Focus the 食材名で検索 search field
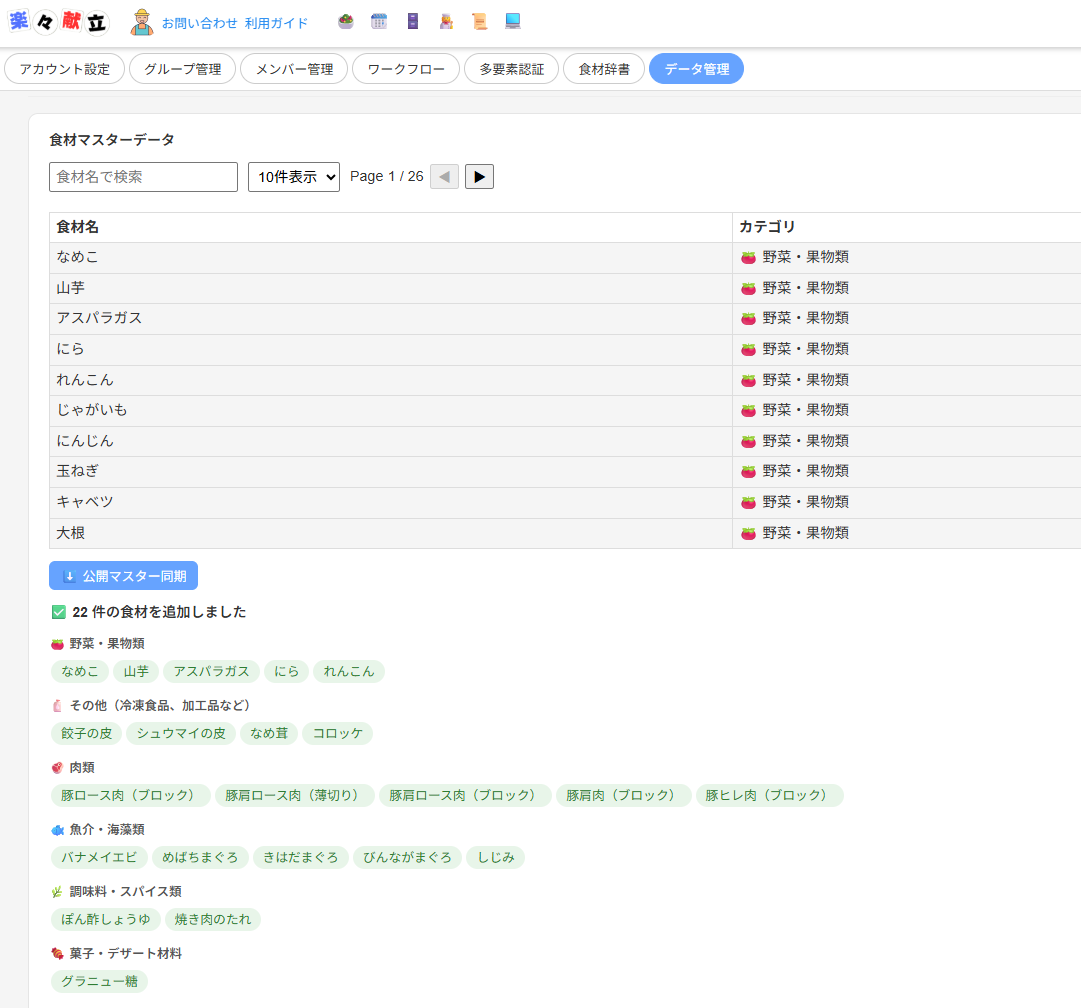 point(143,177)
